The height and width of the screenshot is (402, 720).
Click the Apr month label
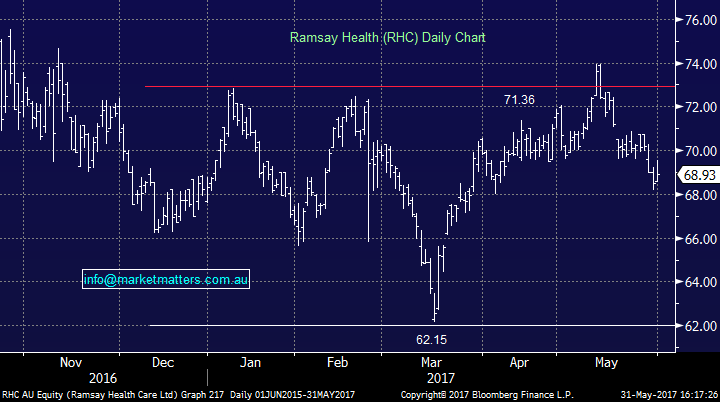pos(519,362)
